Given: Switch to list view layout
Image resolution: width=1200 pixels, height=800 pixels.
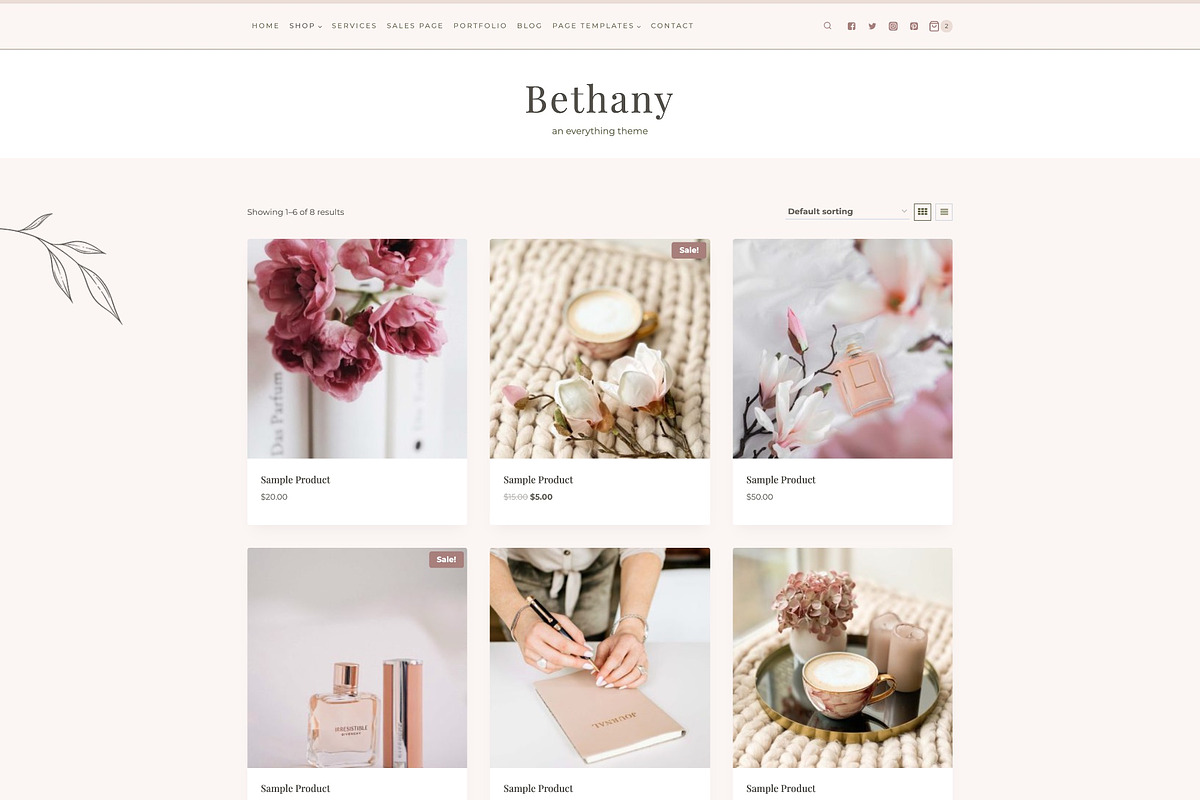Looking at the screenshot, I should pyautogui.click(x=944, y=212).
